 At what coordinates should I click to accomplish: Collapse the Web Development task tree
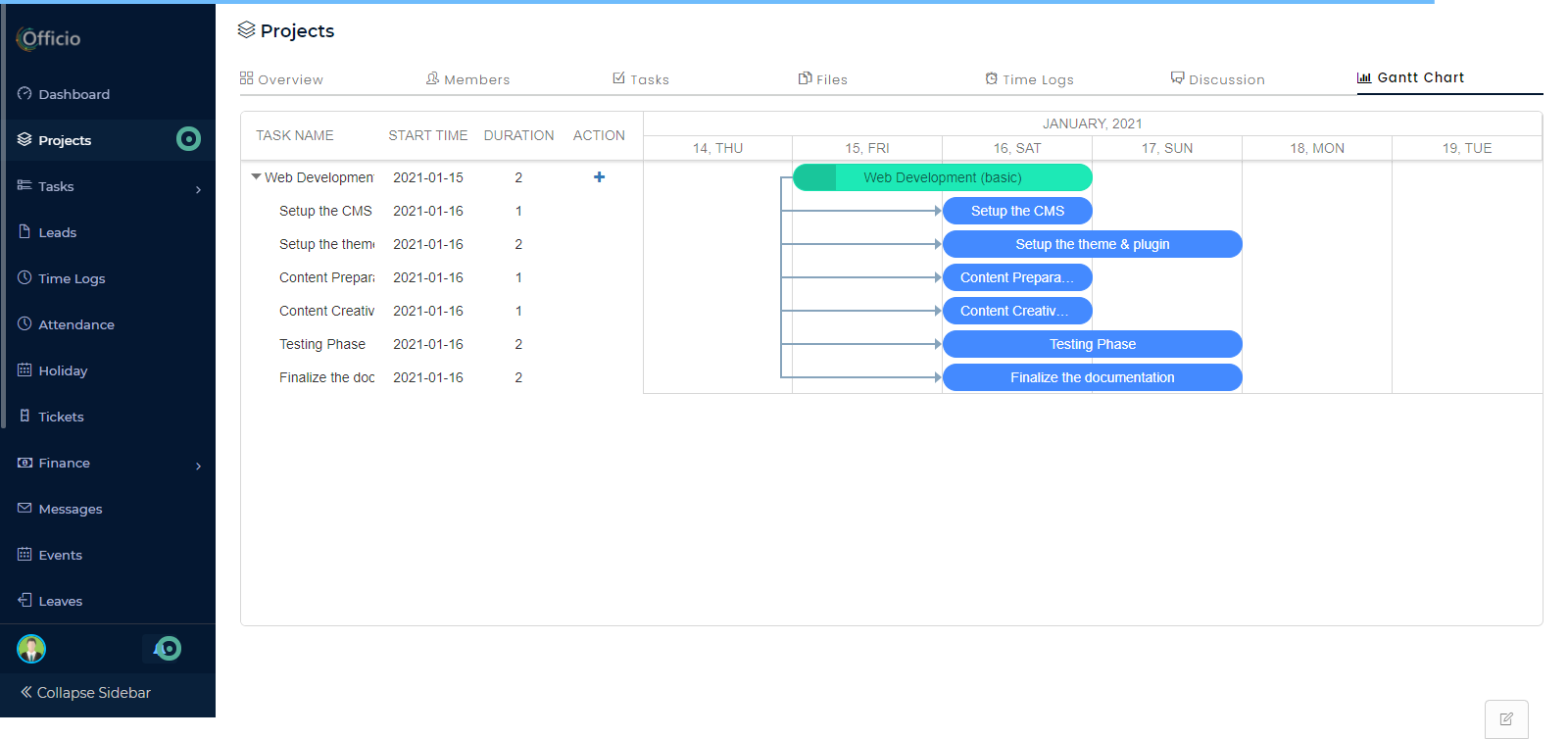point(256,177)
